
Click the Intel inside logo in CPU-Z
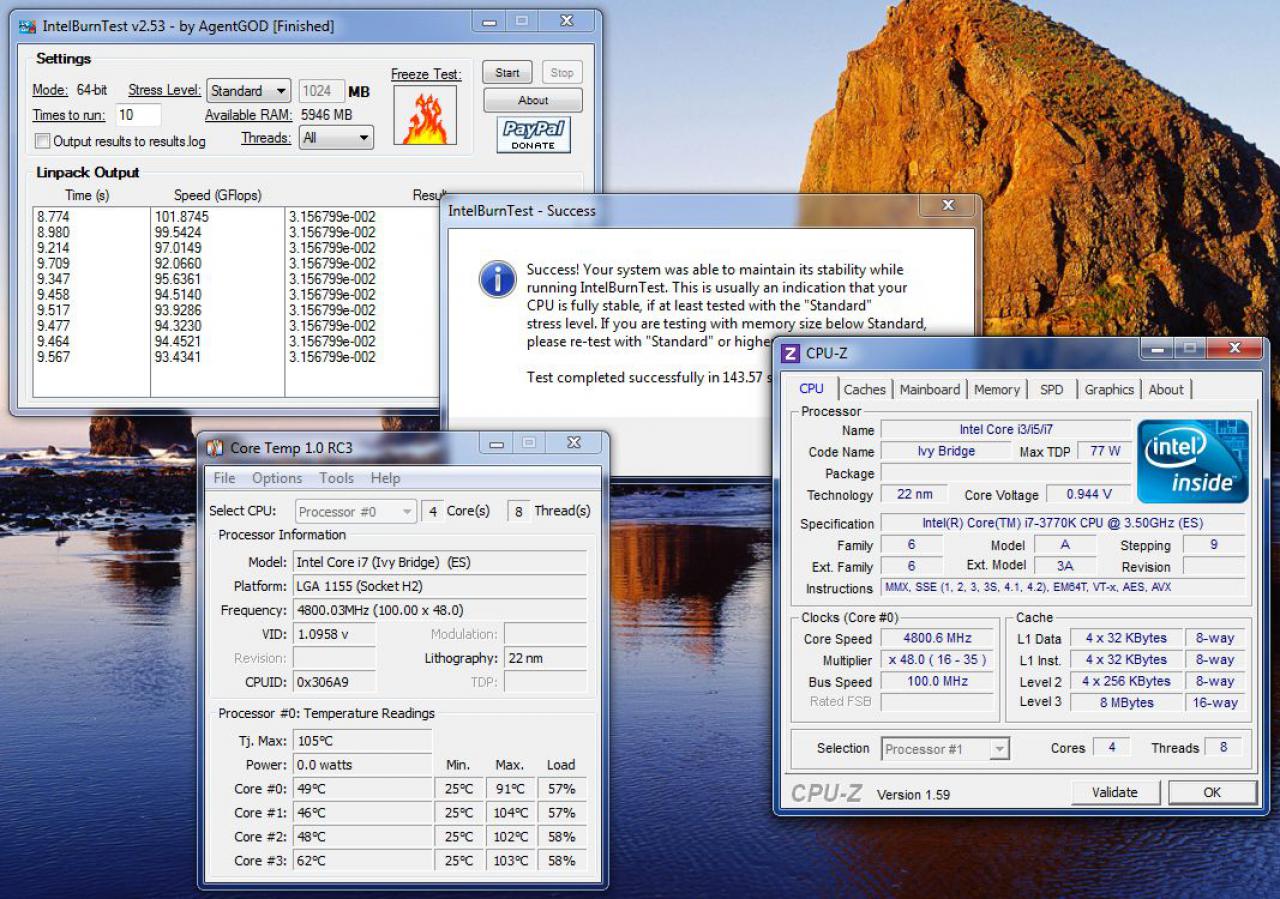(1193, 462)
